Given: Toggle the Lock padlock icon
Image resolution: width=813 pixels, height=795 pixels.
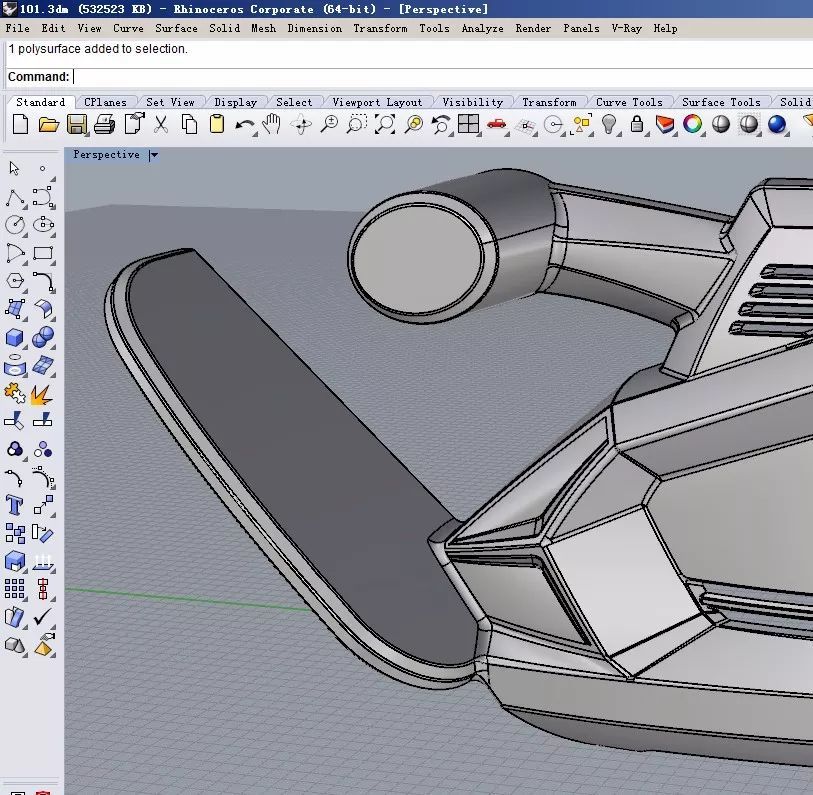Looking at the screenshot, I should pyautogui.click(x=636, y=125).
